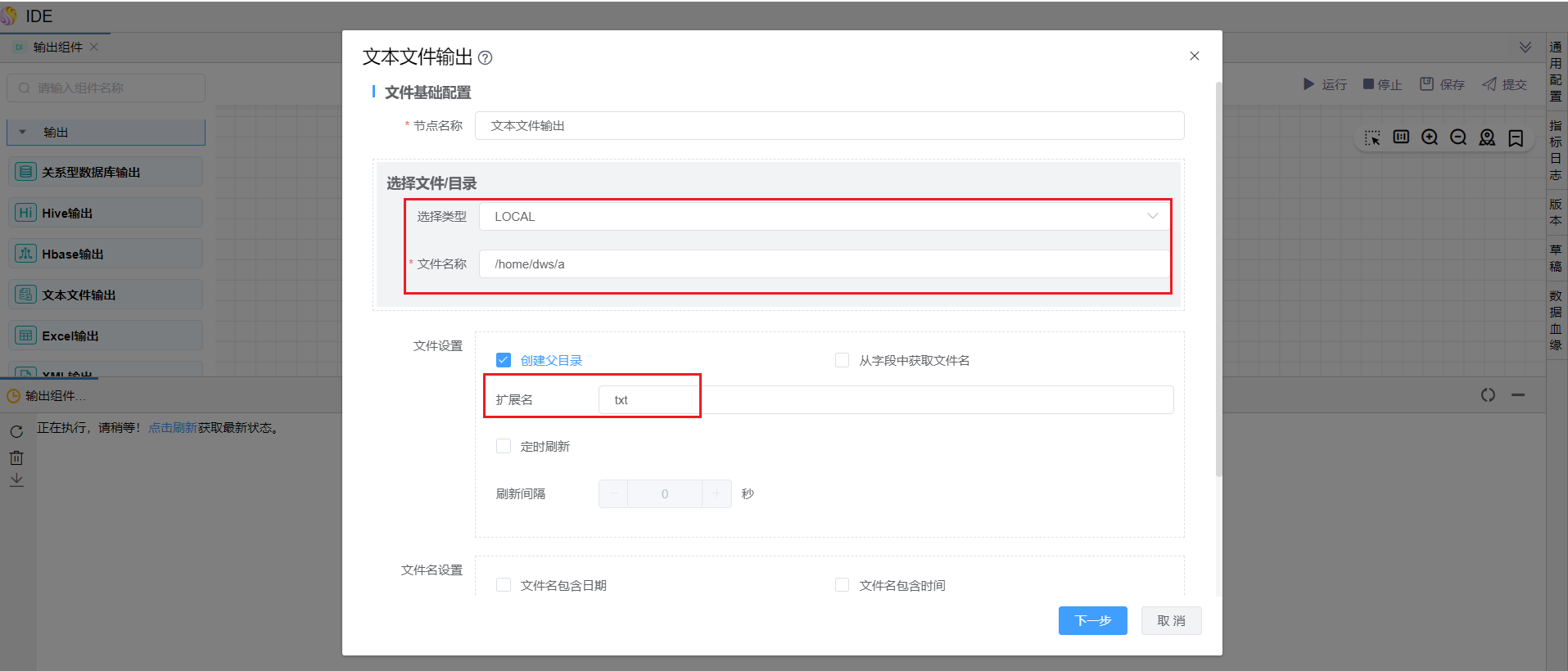
Task: Click the download log icon
Action: (x=16, y=480)
